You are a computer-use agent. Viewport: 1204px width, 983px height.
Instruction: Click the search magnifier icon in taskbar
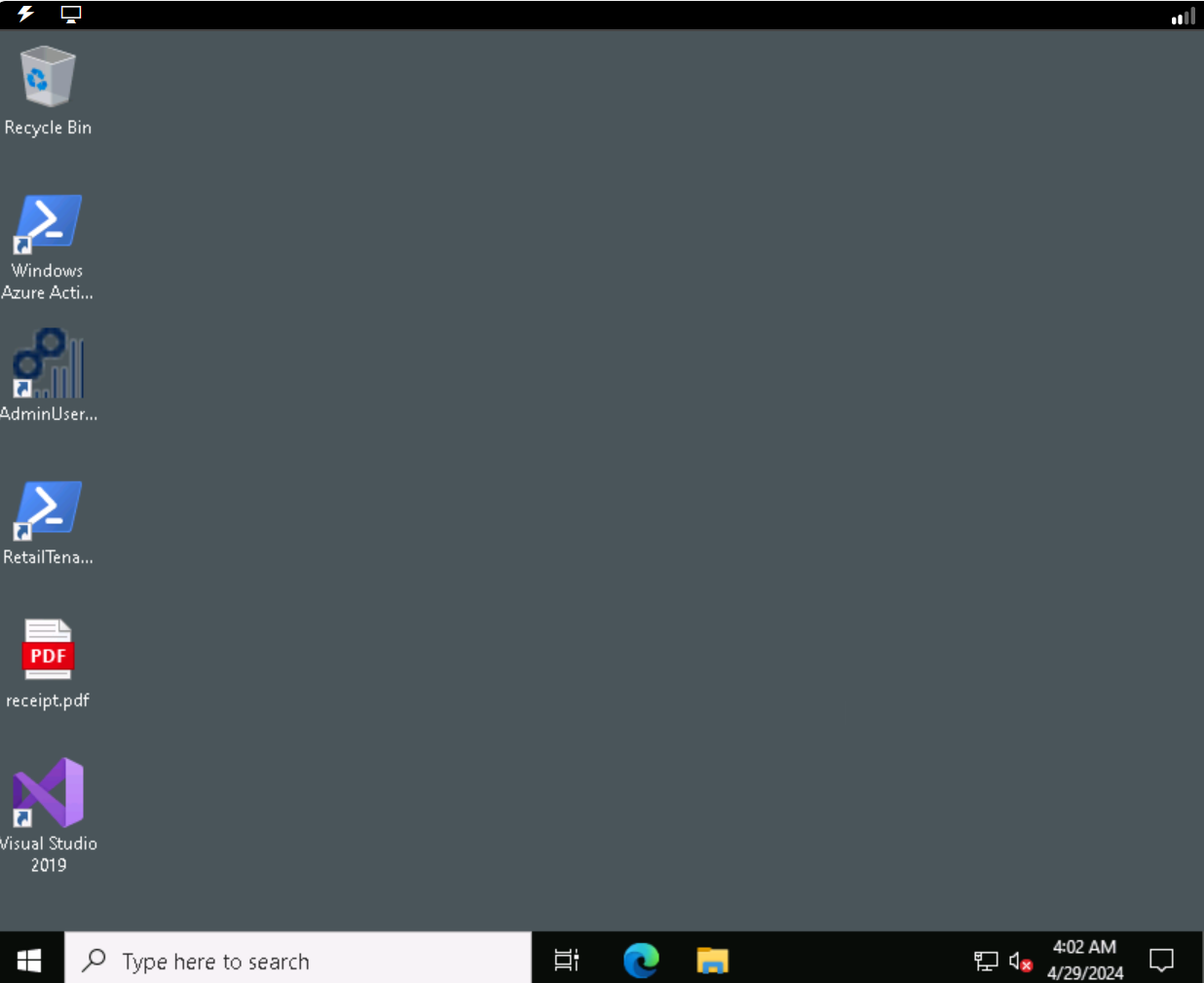pyautogui.click(x=94, y=961)
